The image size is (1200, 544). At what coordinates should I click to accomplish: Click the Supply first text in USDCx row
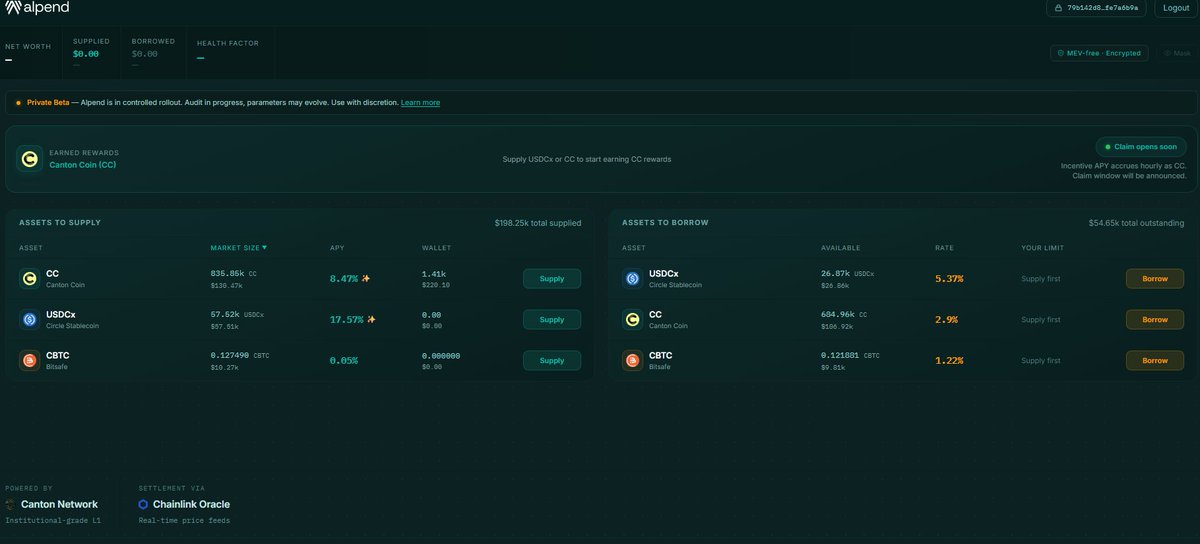(x=1040, y=279)
